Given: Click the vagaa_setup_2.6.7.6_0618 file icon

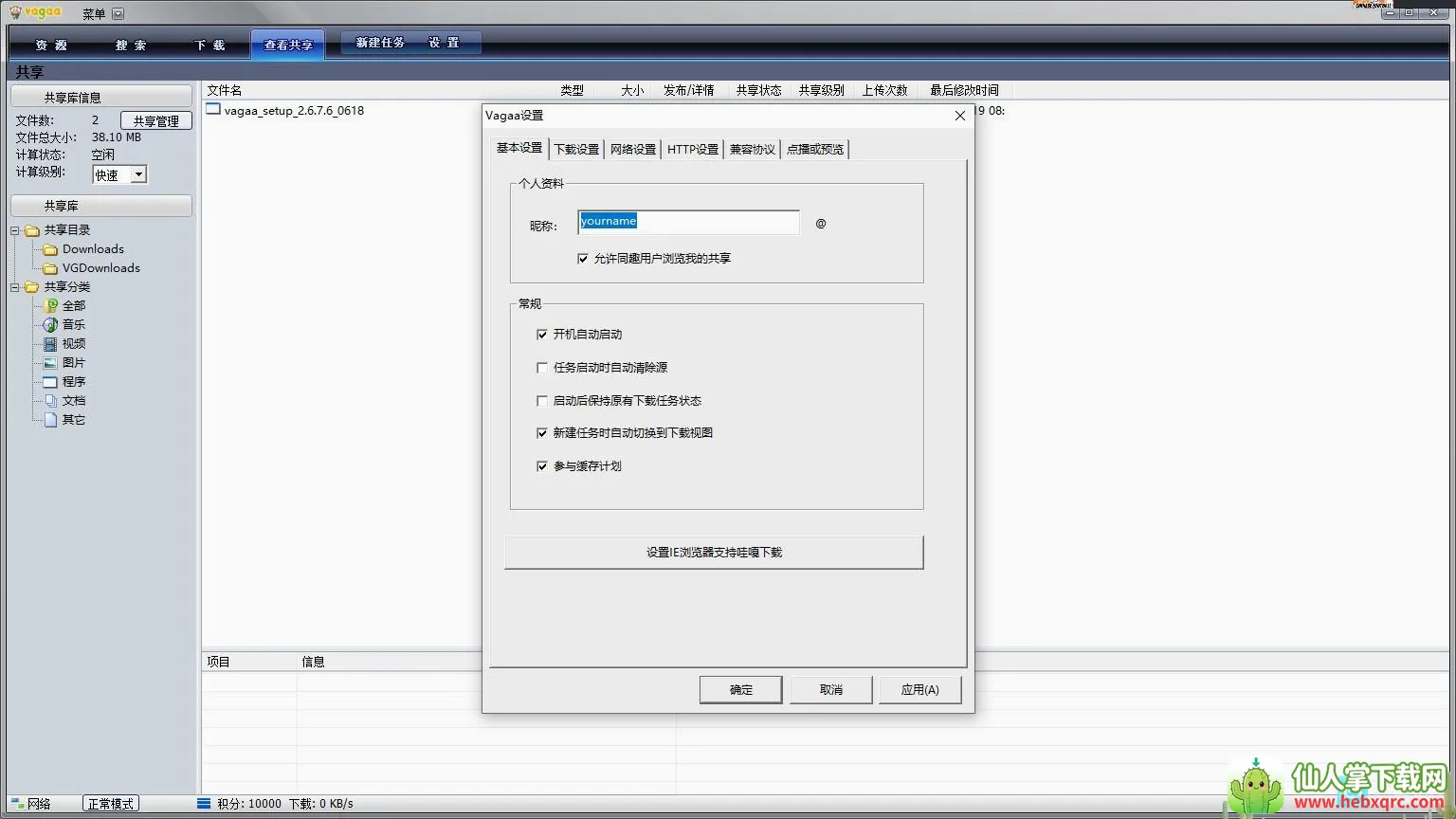Looking at the screenshot, I should (x=213, y=110).
